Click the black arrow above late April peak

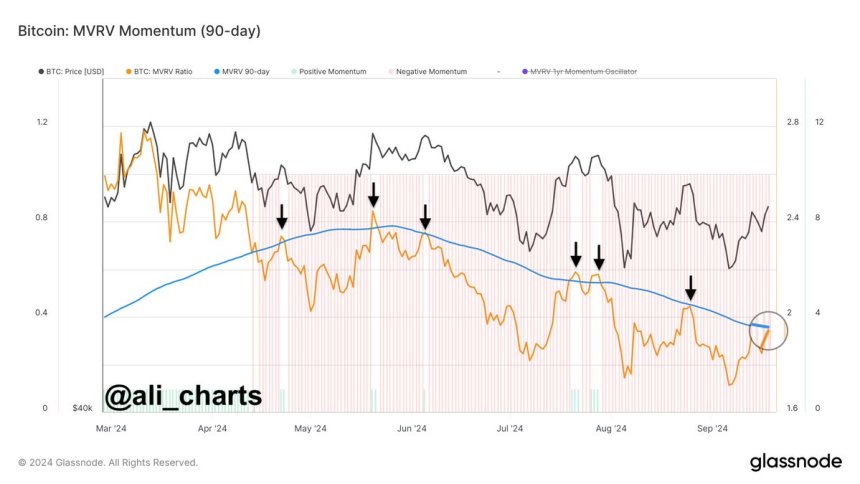282,216
